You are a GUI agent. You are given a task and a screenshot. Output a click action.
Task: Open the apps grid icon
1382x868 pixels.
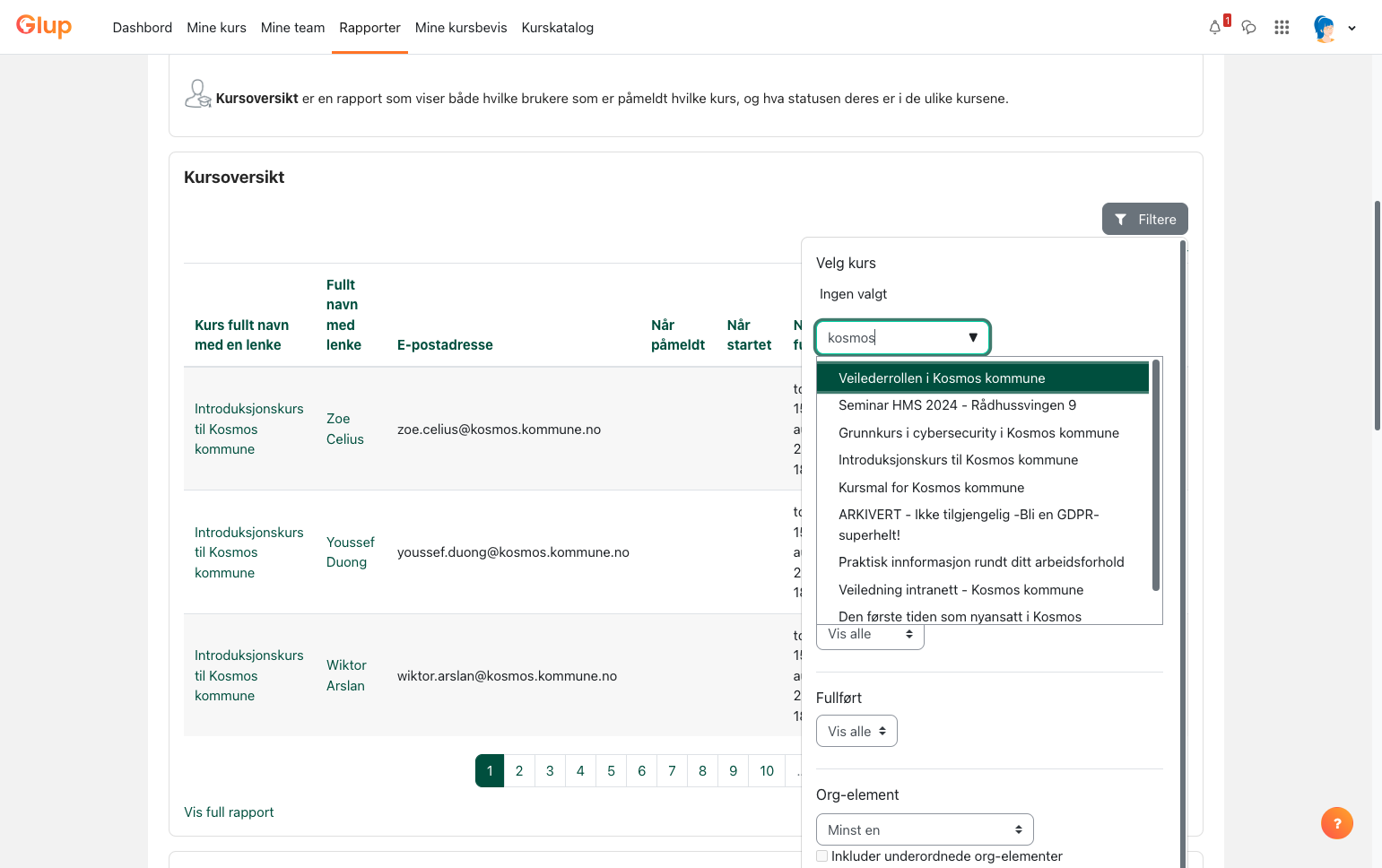pyautogui.click(x=1282, y=28)
